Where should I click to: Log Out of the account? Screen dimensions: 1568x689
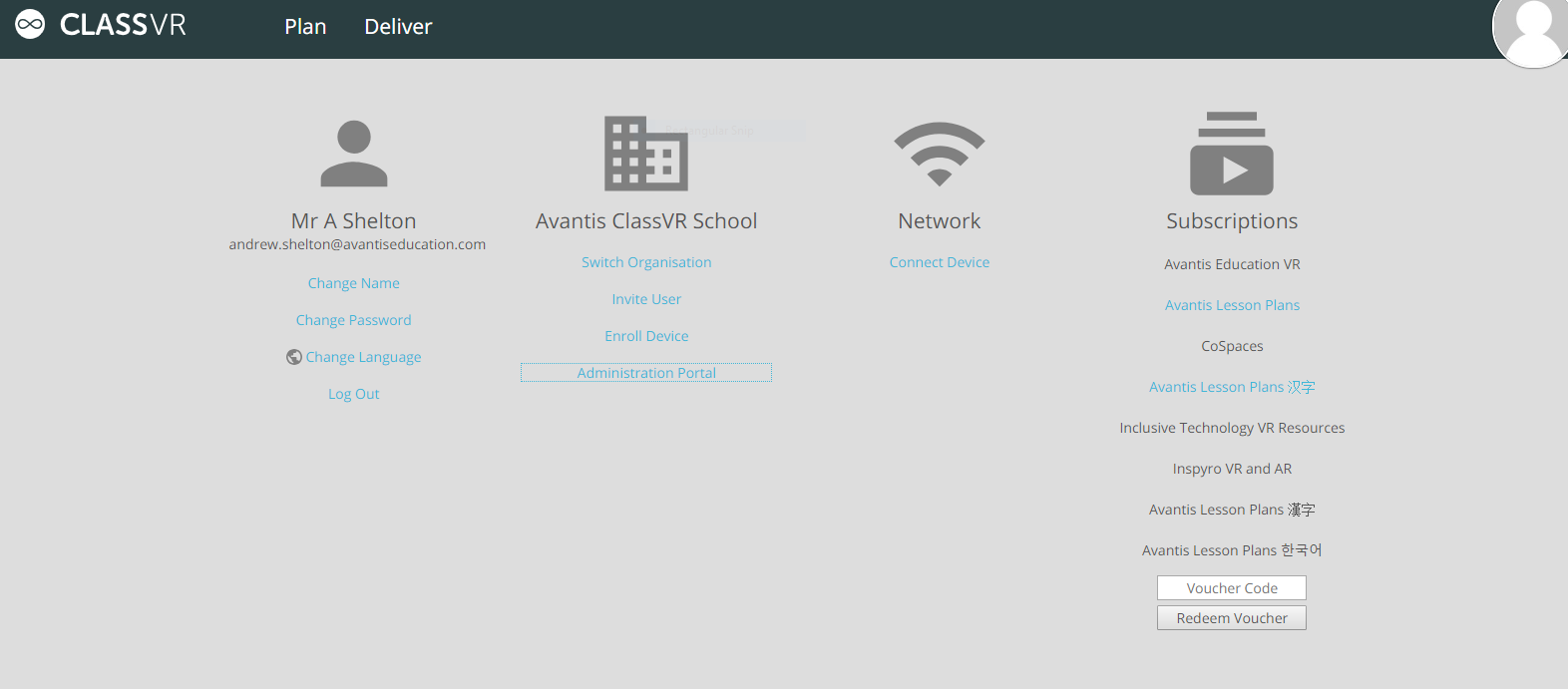pyautogui.click(x=354, y=394)
